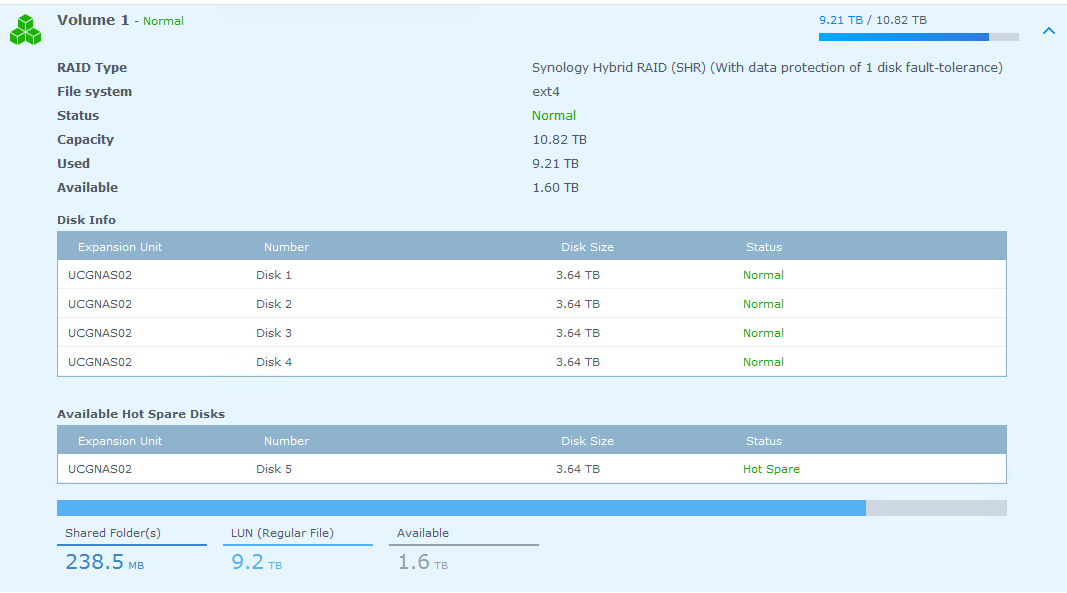
Task: Click the large storage allocation bar
Action: pyautogui.click(x=531, y=508)
